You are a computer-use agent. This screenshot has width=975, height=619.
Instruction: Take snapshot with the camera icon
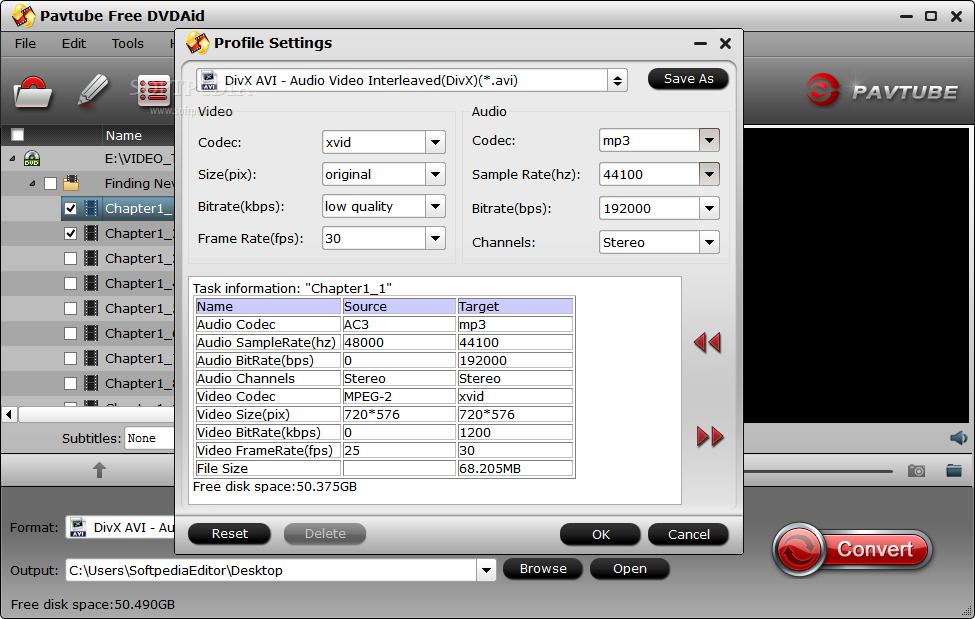916,470
